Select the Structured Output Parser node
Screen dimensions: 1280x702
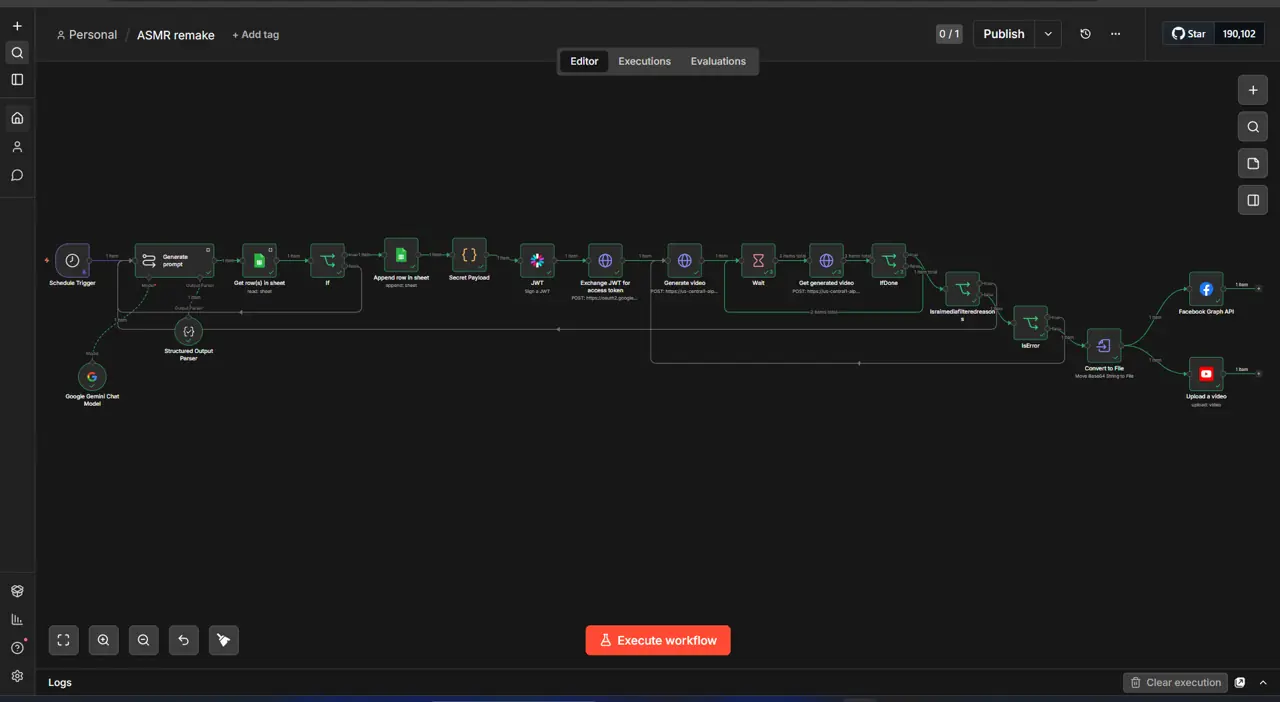click(x=188, y=330)
